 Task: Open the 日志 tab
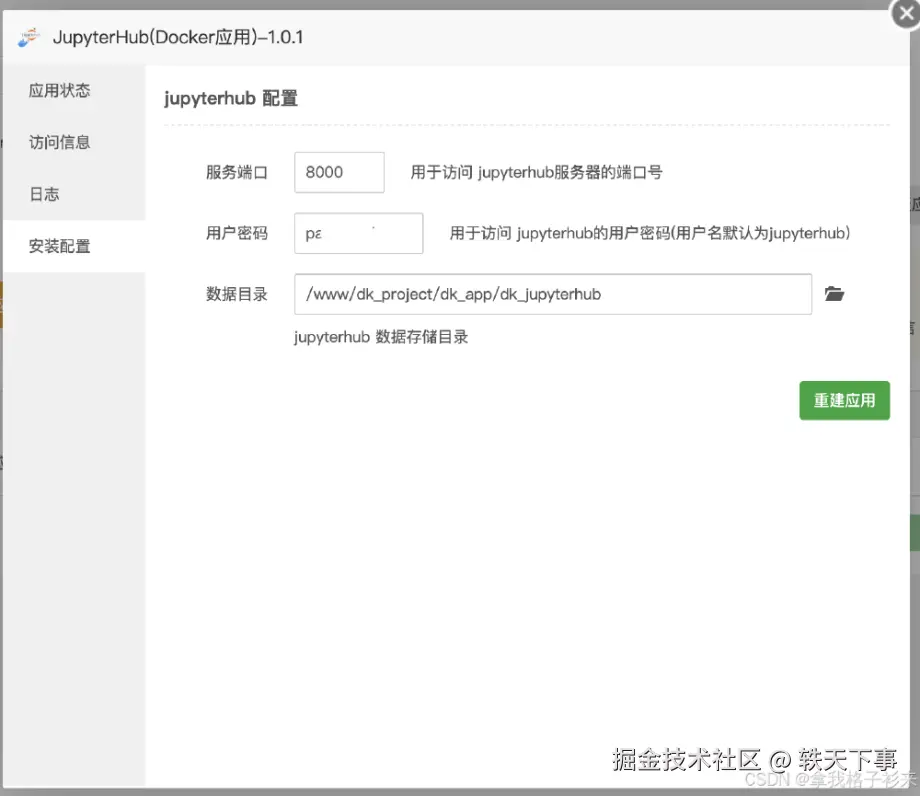[74, 194]
